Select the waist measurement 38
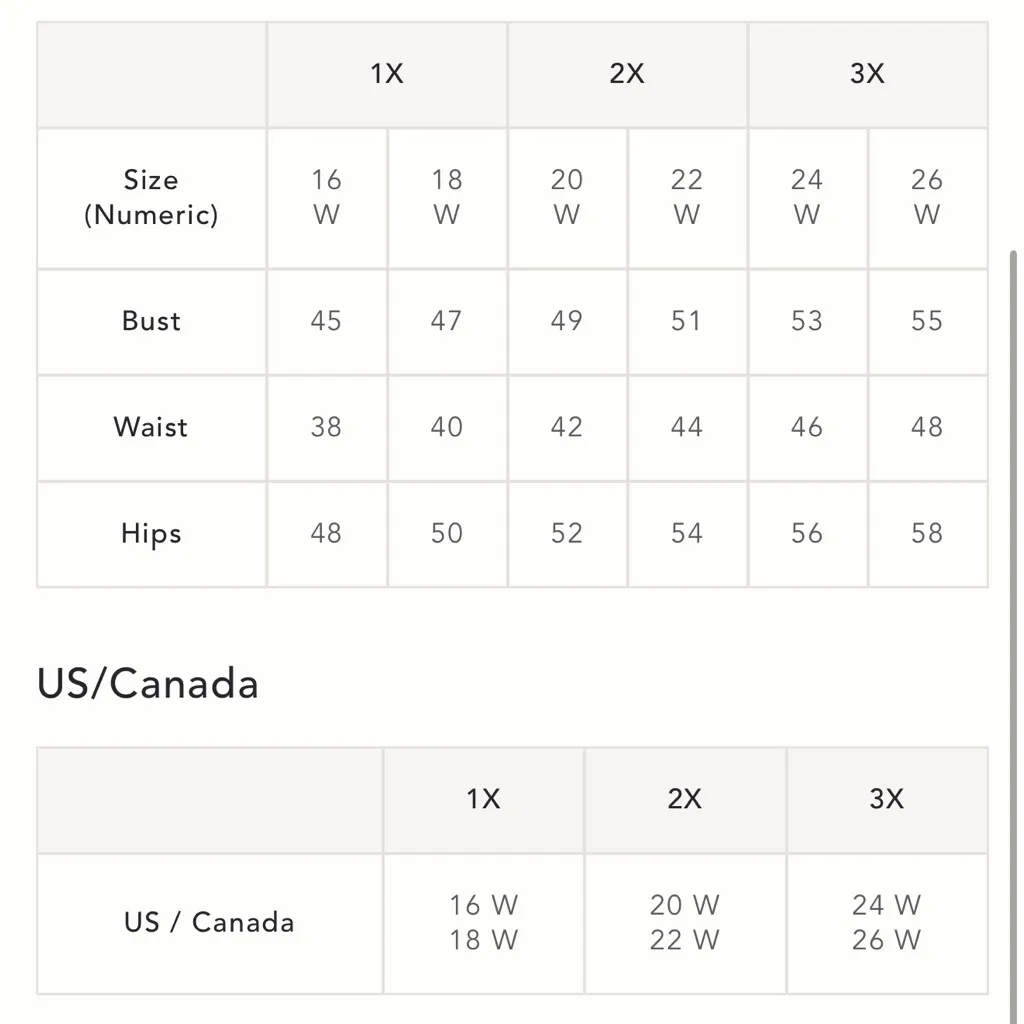Viewport: 1024px width, 1024px height. pos(326,427)
